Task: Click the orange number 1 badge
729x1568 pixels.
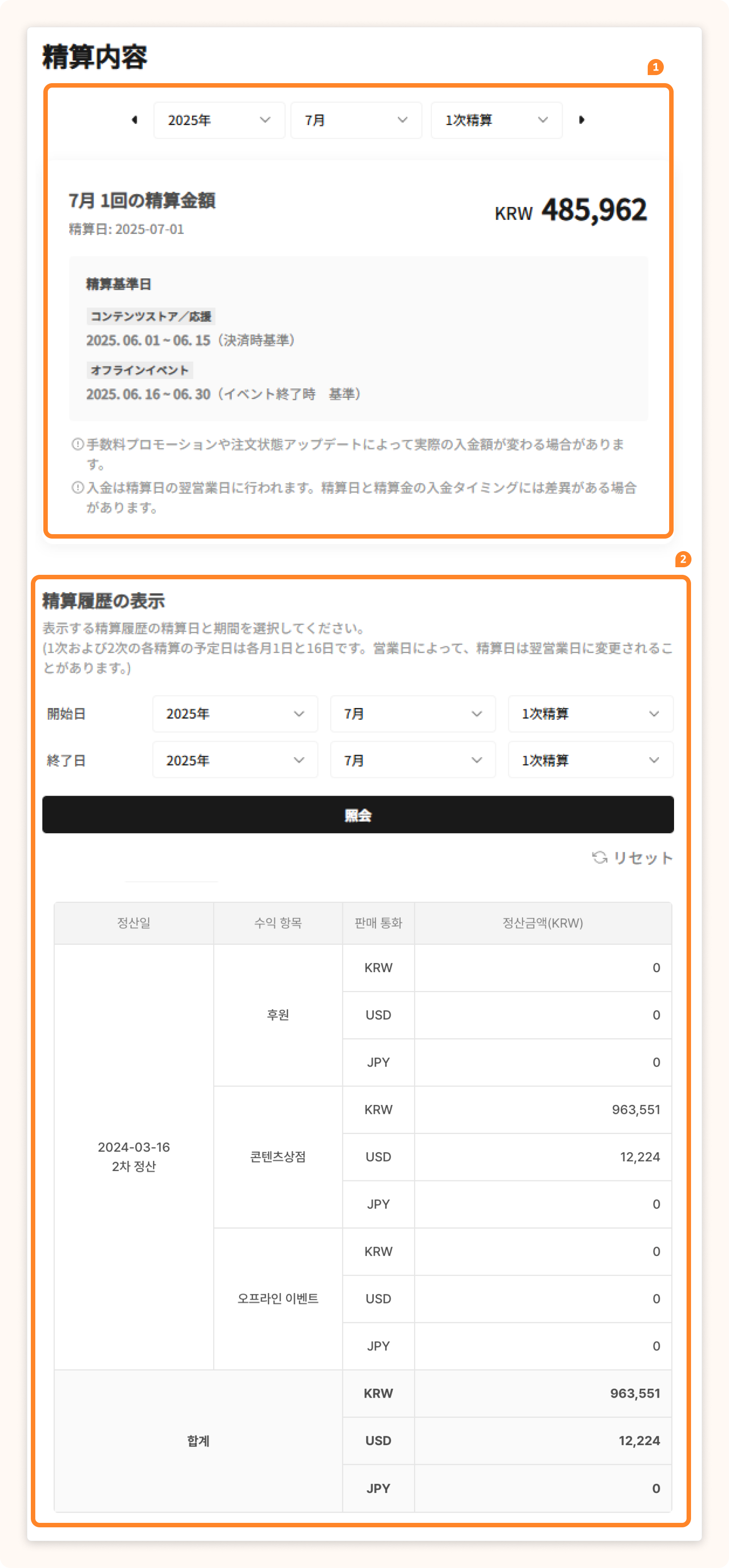Action: [x=655, y=67]
